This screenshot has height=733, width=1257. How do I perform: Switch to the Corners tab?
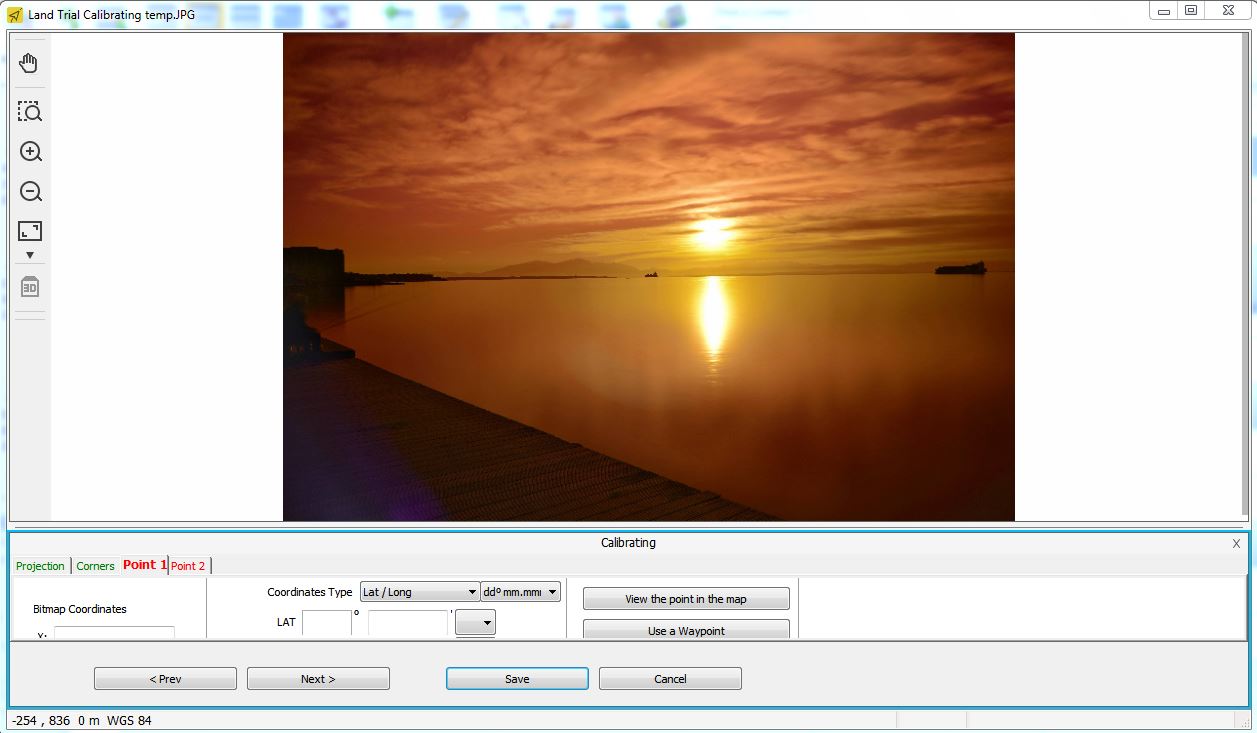[96, 566]
